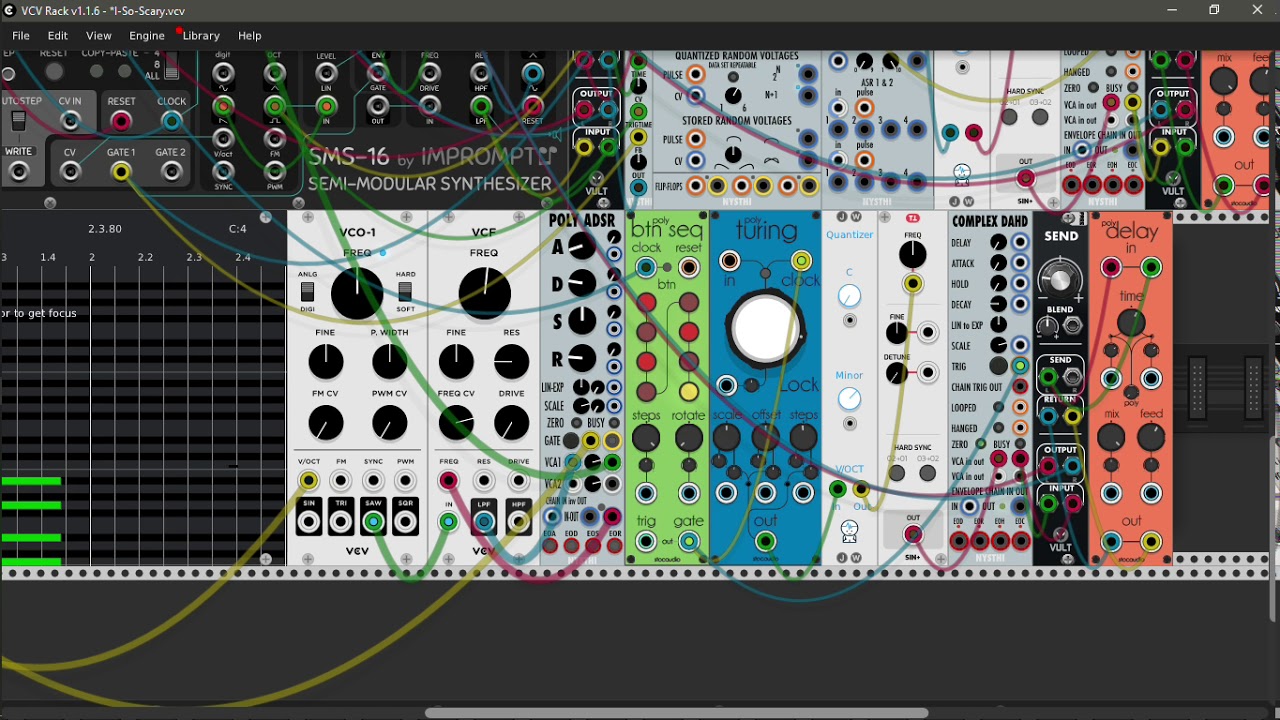Viewport: 1280px width, 720px height.
Task: Click the VCF IN audio input jack
Action: [448, 522]
